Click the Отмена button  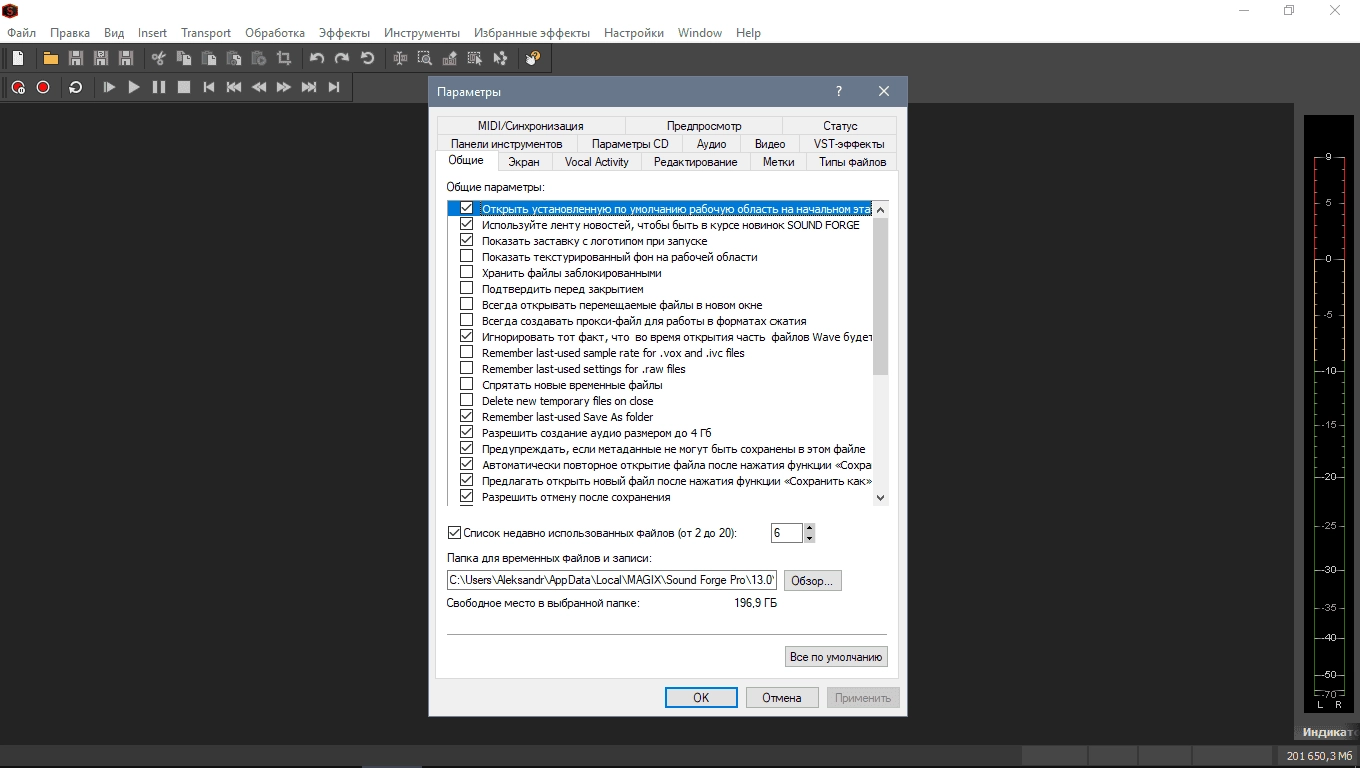pos(782,698)
